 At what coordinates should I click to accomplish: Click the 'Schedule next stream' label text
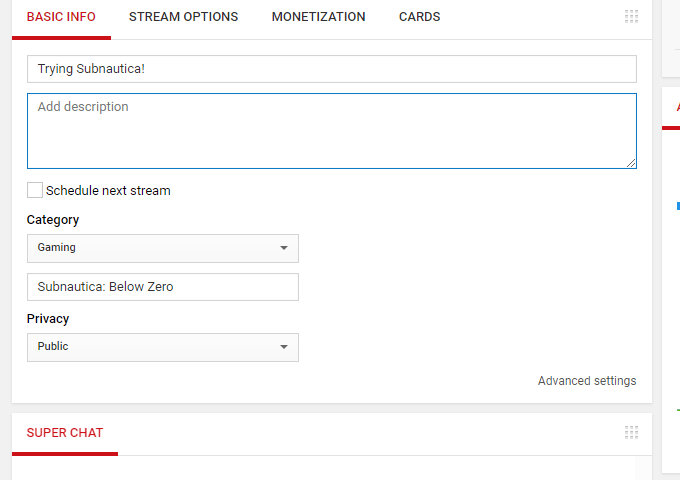[108, 190]
